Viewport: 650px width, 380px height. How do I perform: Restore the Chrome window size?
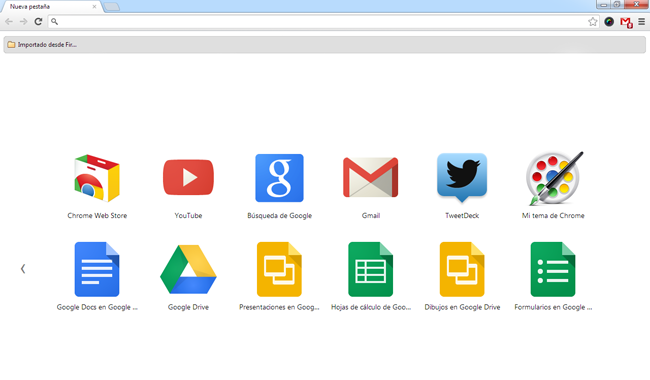pyautogui.click(x=617, y=4)
